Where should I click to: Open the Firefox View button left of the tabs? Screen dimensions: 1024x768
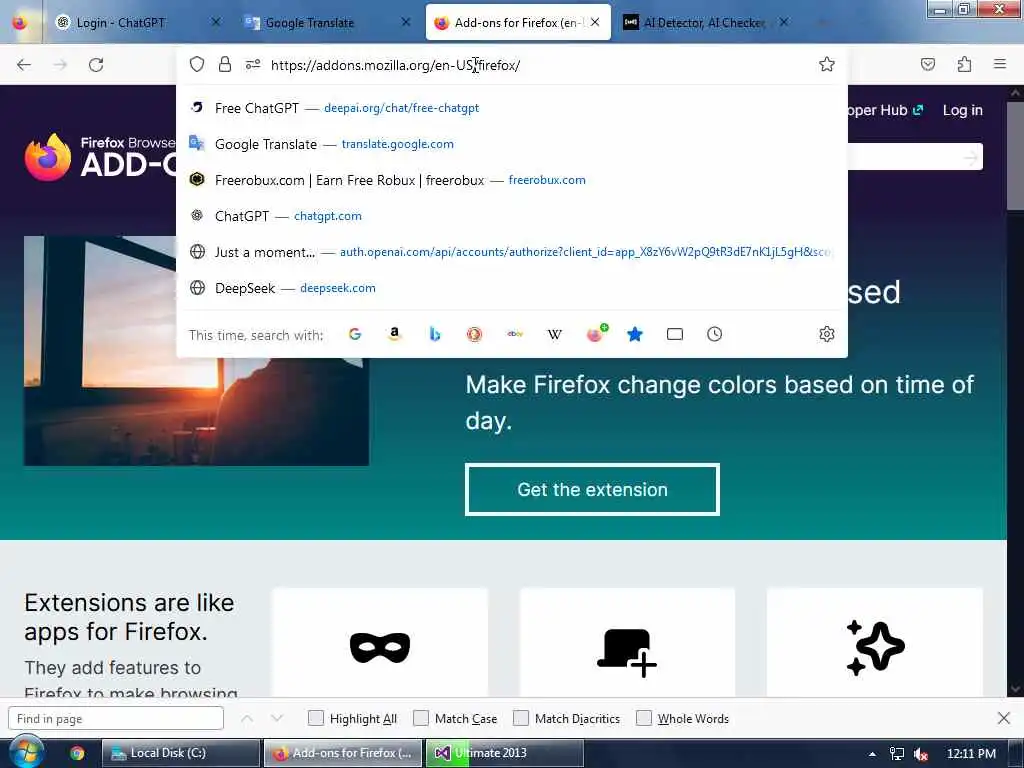click(20, 23)
